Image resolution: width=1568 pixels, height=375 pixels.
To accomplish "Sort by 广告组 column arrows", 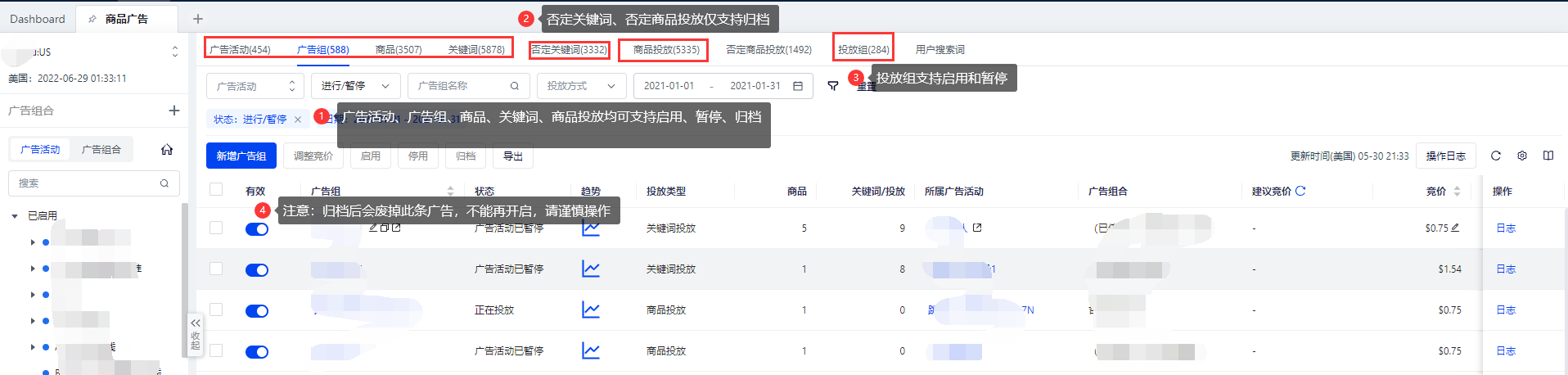I will coord(450,191).
